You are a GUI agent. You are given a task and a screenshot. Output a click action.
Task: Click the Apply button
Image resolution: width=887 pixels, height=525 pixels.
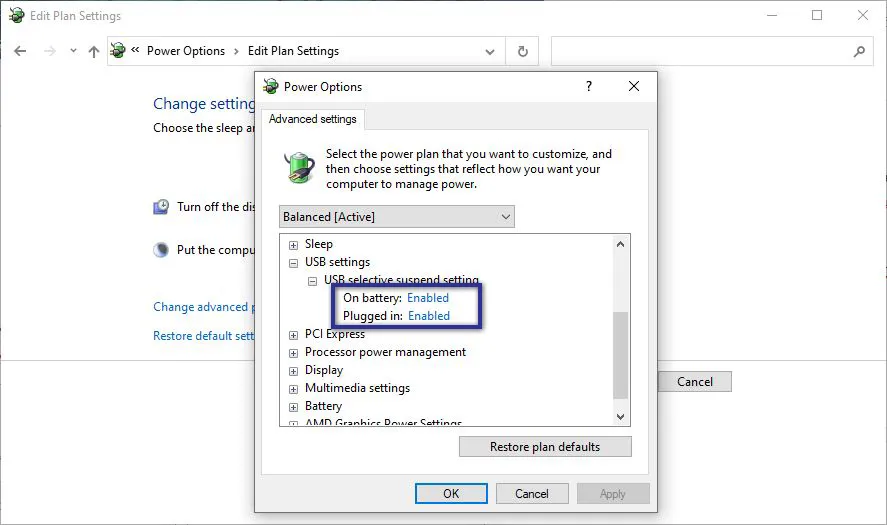coord(613,494)
